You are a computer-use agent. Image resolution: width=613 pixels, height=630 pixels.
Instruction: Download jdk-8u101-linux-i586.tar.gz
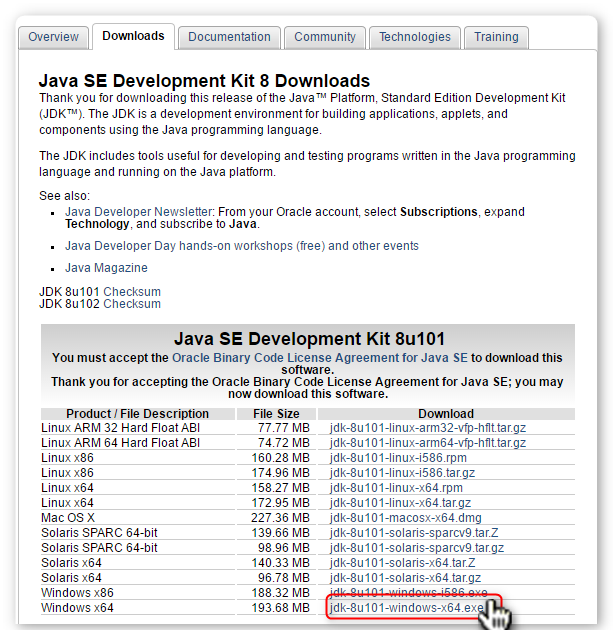point(402,473)
